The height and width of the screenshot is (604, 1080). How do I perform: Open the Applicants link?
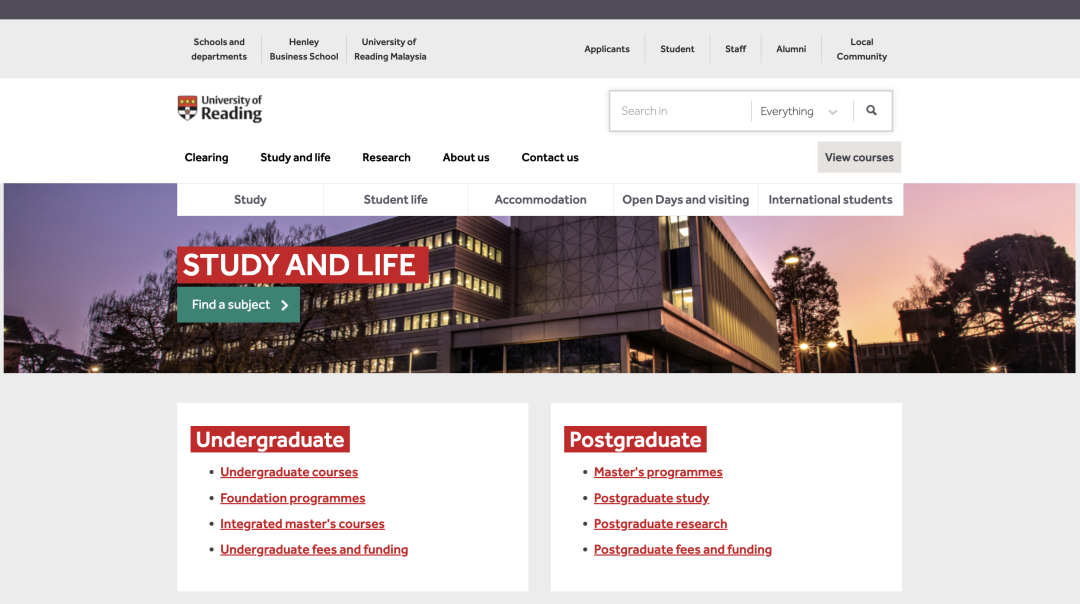click(607, 49)
